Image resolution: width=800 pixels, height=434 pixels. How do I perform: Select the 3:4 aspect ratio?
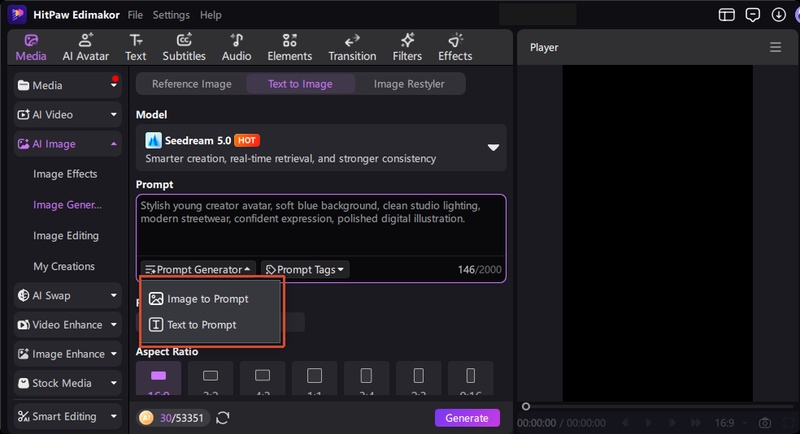[x=366, y=378]
